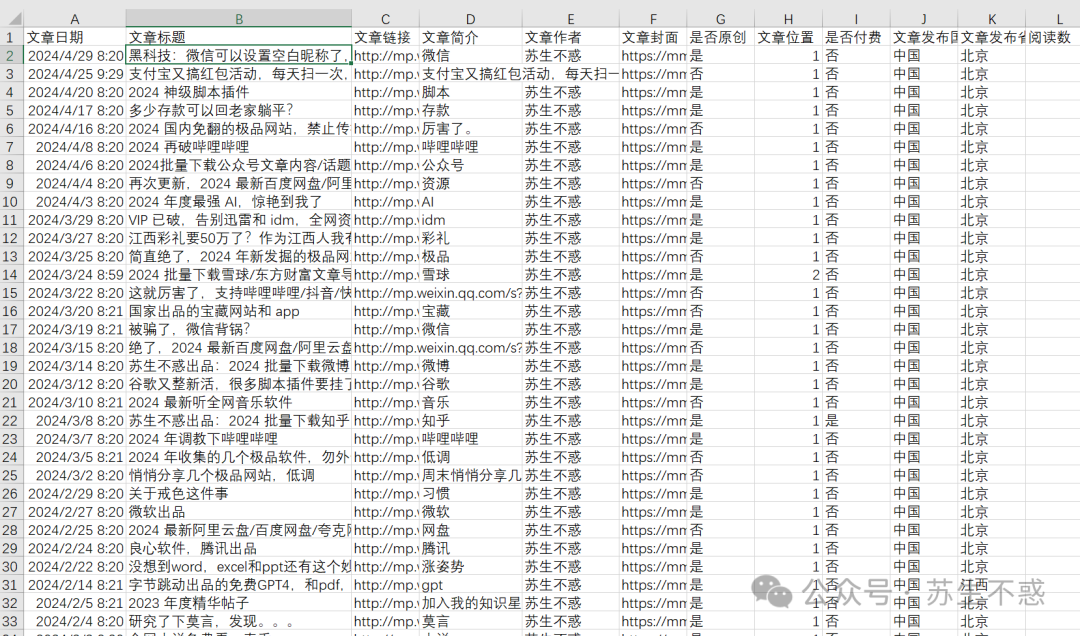
Task: Select row 14 header
Action: [x=10, y=275]
